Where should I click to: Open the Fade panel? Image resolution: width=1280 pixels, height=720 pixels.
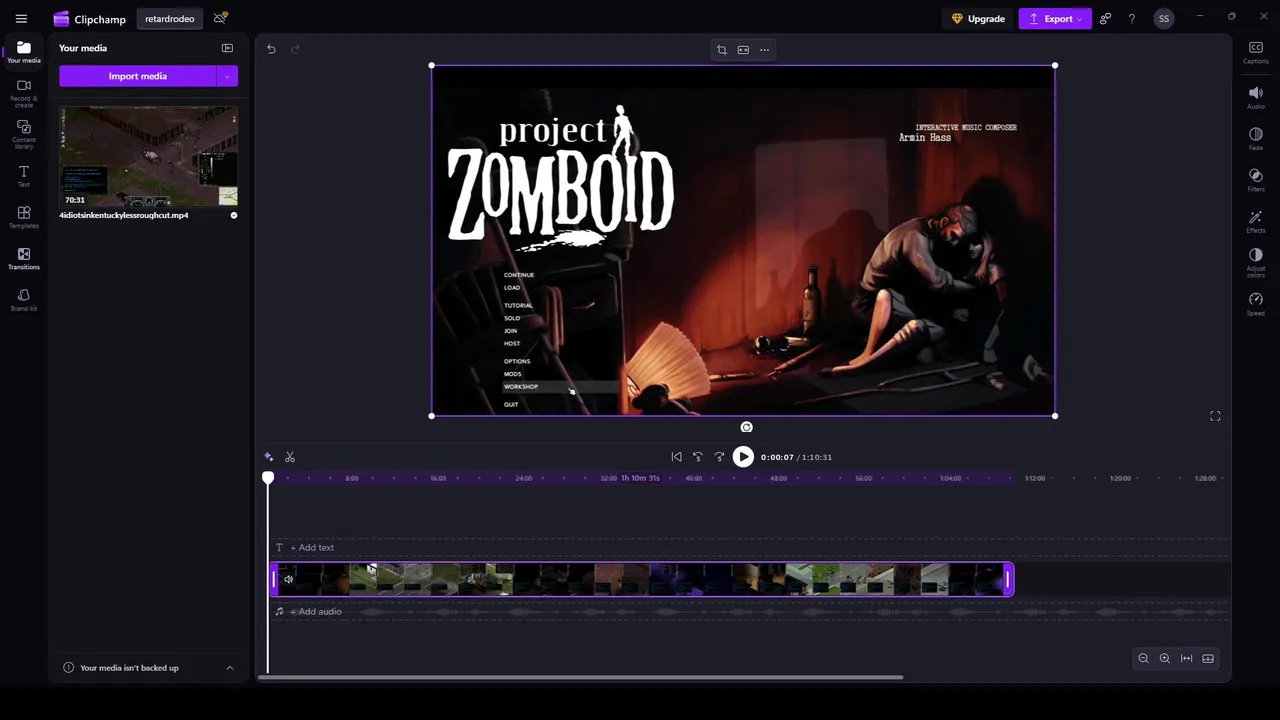1256,138
